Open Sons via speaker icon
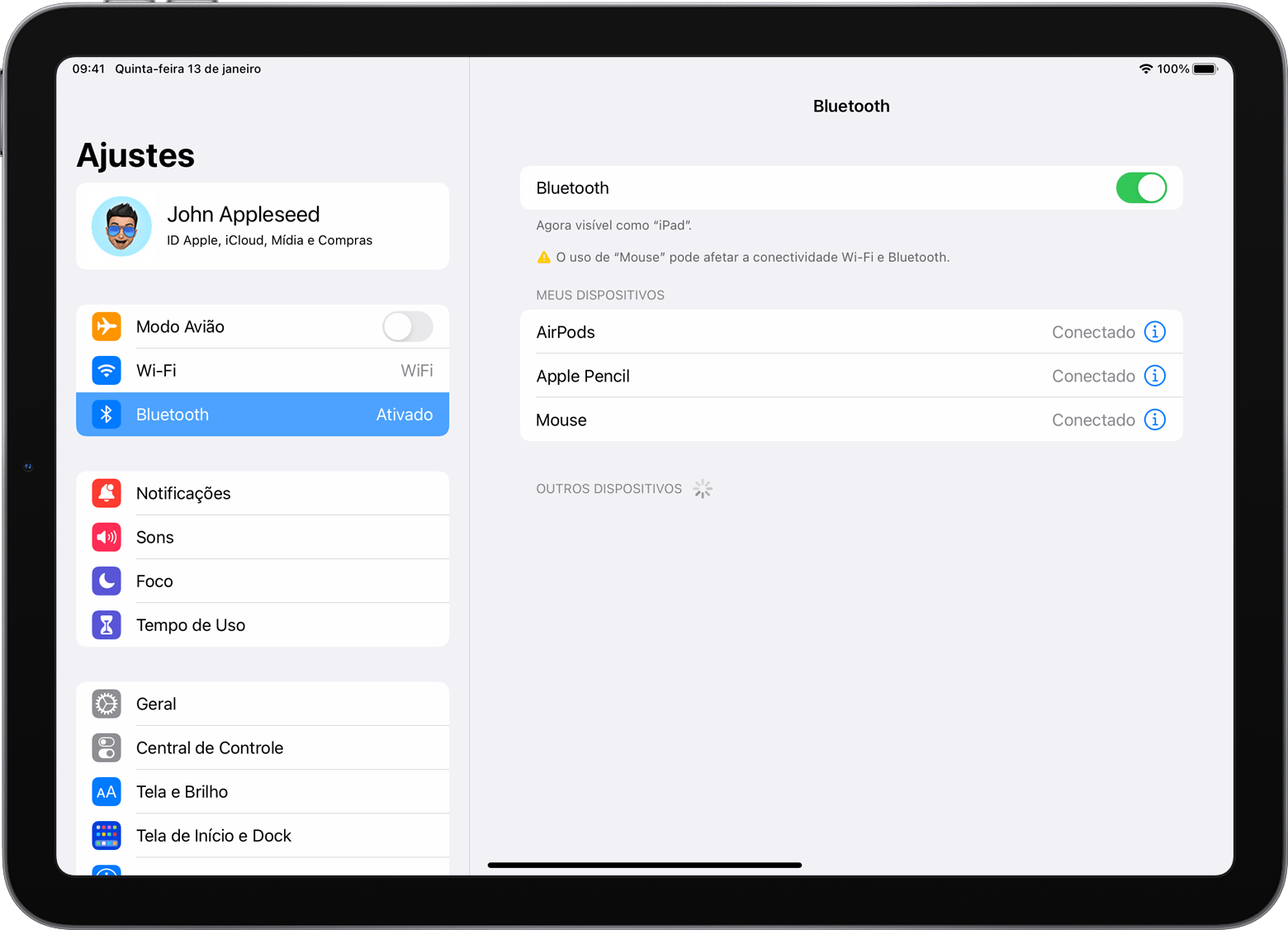Viewport: 1288px width, 930px height. pos(107,538)
